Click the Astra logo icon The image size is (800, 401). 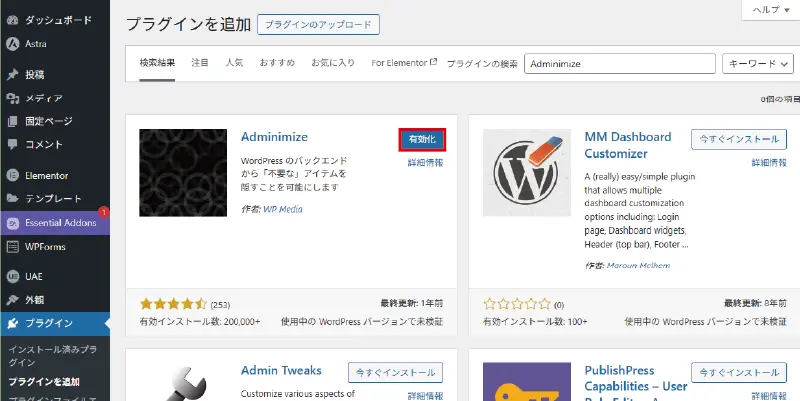click(x=13, y=44)
